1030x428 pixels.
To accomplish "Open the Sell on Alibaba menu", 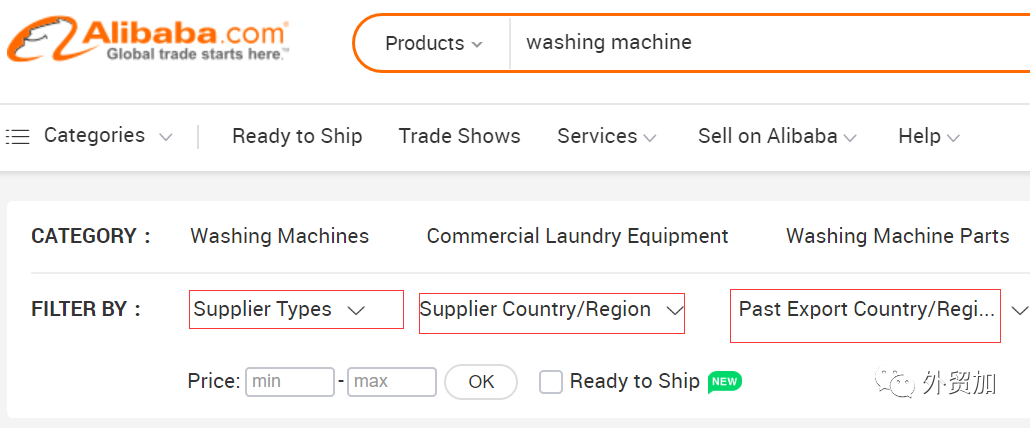I will coord(777,136).
